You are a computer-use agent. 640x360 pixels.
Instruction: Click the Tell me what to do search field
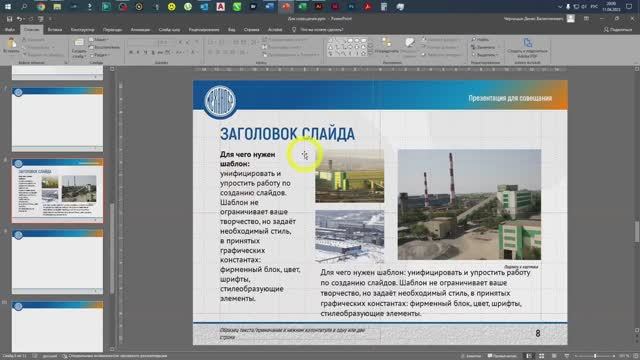point(322,29)
